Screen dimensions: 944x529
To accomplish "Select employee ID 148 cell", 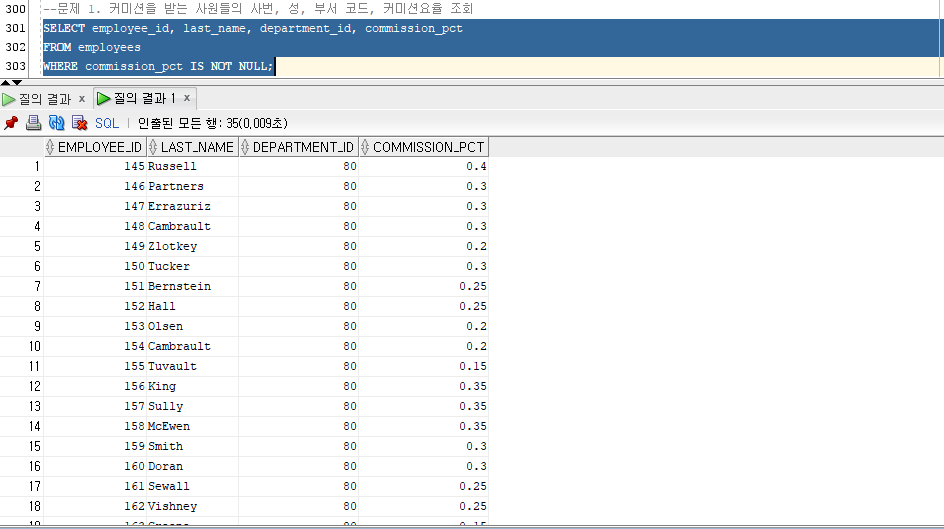I will pos(95,226).
